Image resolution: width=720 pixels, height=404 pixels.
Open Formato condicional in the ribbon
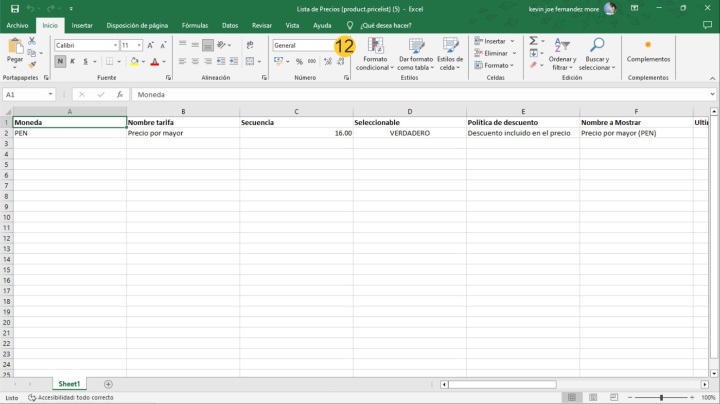(375, 54)
